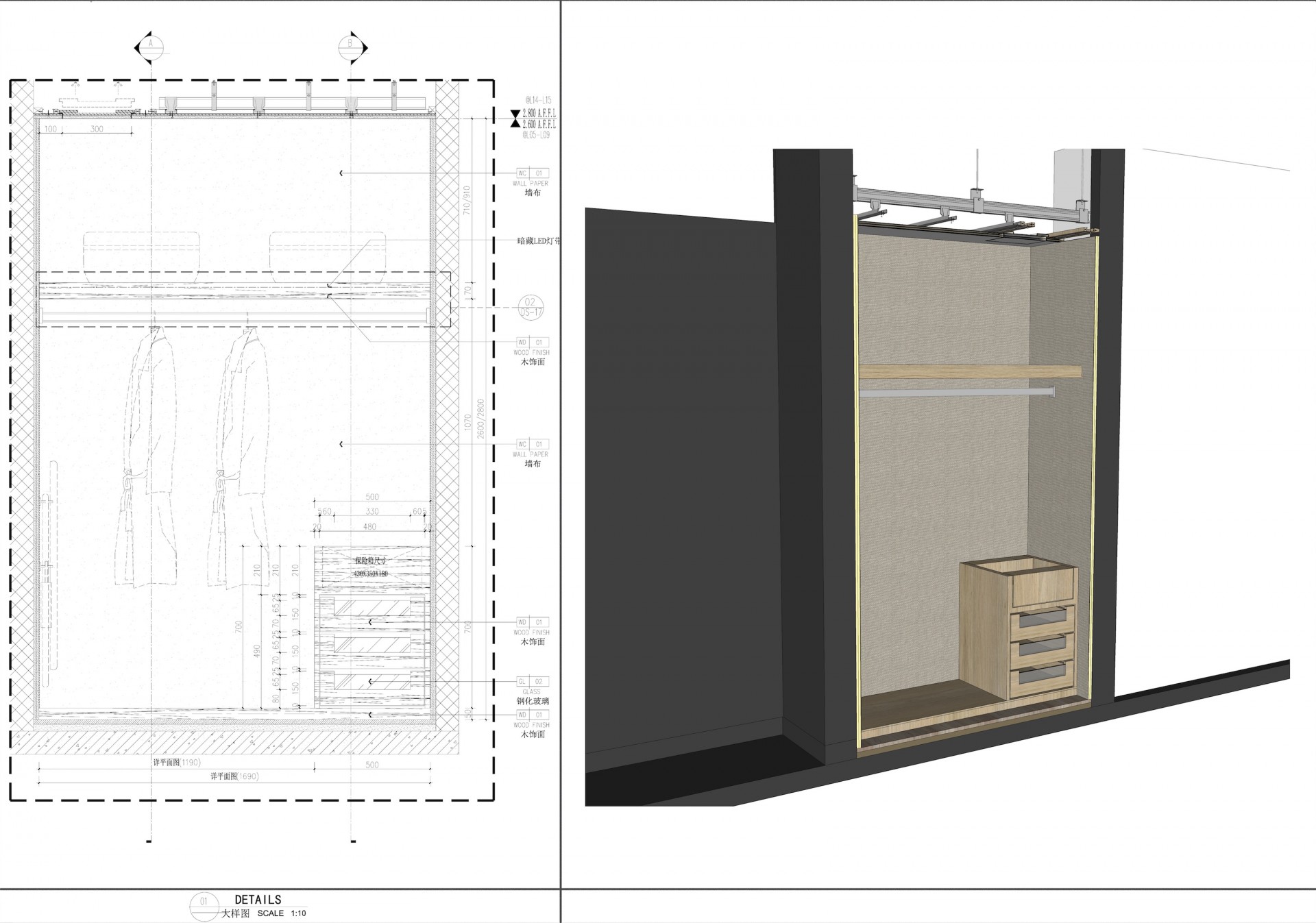The image size is (1316, 923).
Task: Click the 详平面图(1190) dimension text
Action: pos(177,762)
